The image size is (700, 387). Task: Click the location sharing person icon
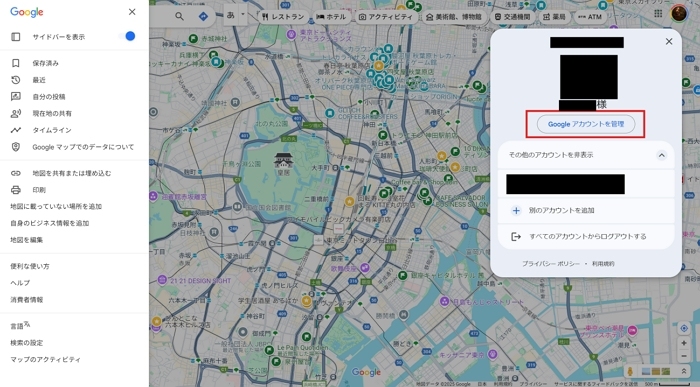click(x=16, y=113)
